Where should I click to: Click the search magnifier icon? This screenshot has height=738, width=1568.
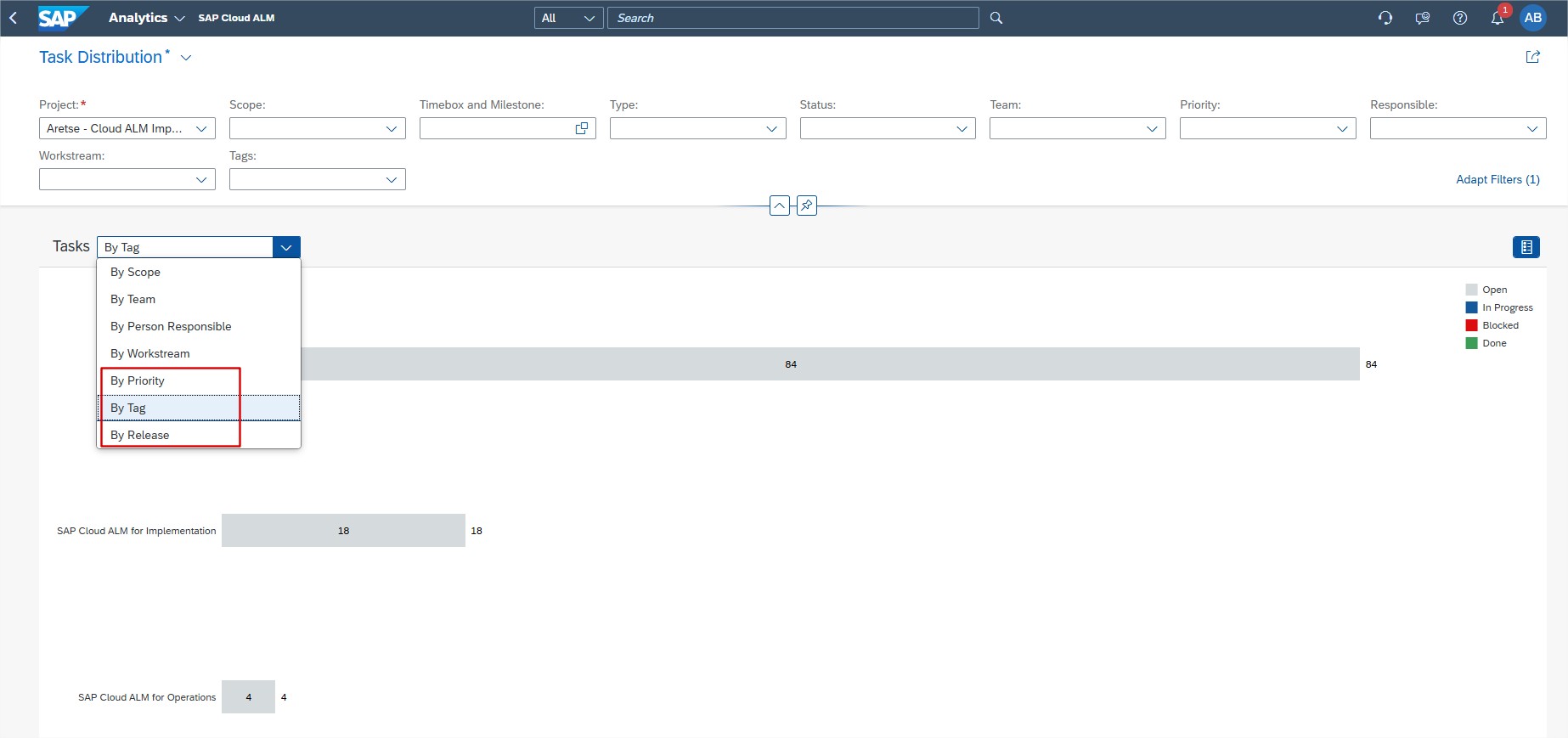coord(996,18)
